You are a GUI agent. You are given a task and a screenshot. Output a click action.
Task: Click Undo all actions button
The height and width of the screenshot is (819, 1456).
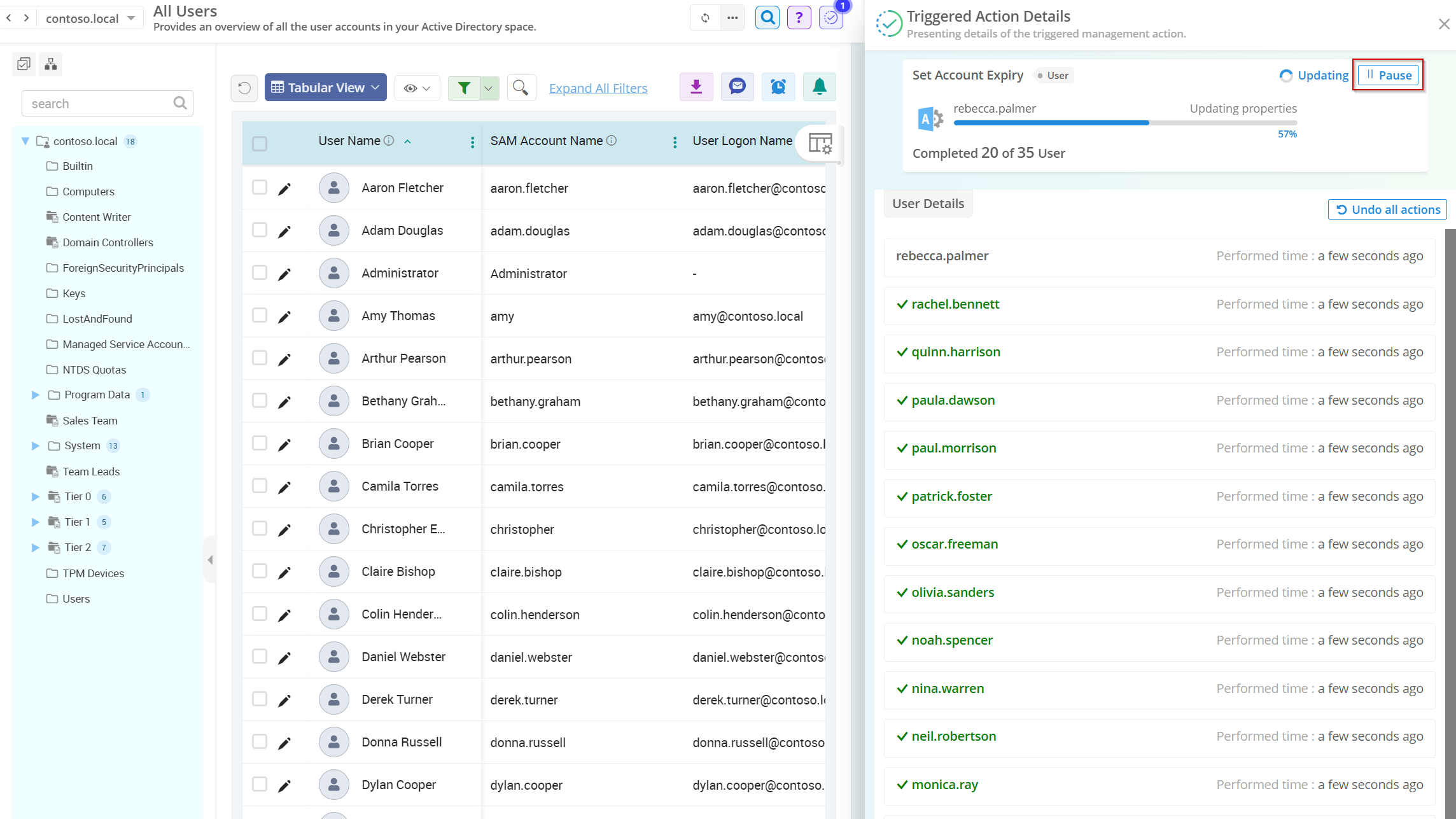coord(1387,209)
